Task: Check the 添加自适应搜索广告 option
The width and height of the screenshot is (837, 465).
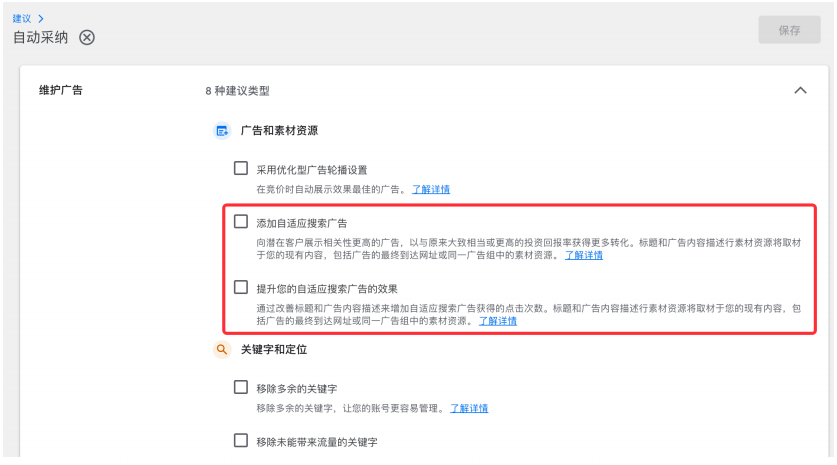Action: point(241,221)
